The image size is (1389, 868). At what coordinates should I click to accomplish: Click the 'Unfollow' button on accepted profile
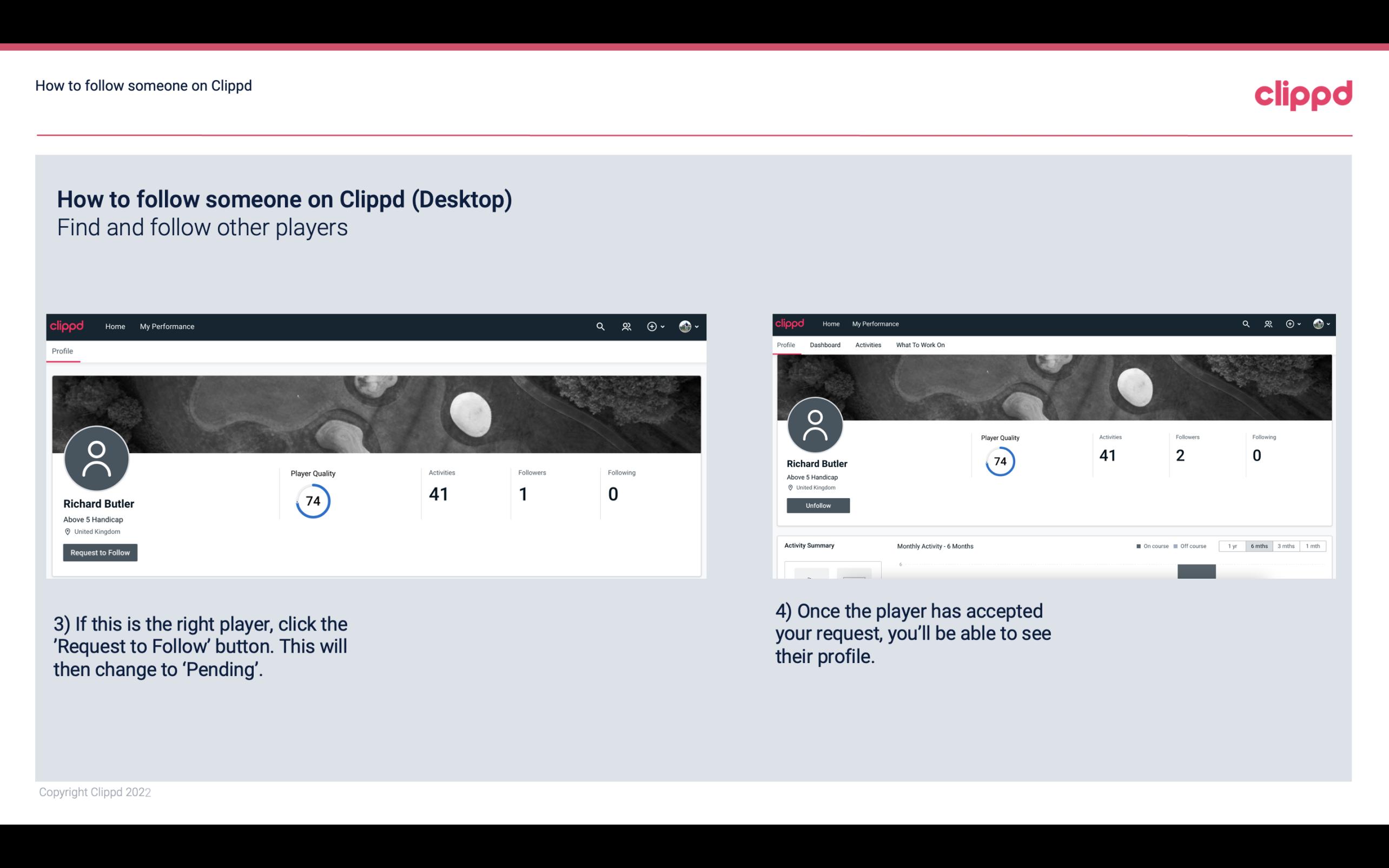818,505
